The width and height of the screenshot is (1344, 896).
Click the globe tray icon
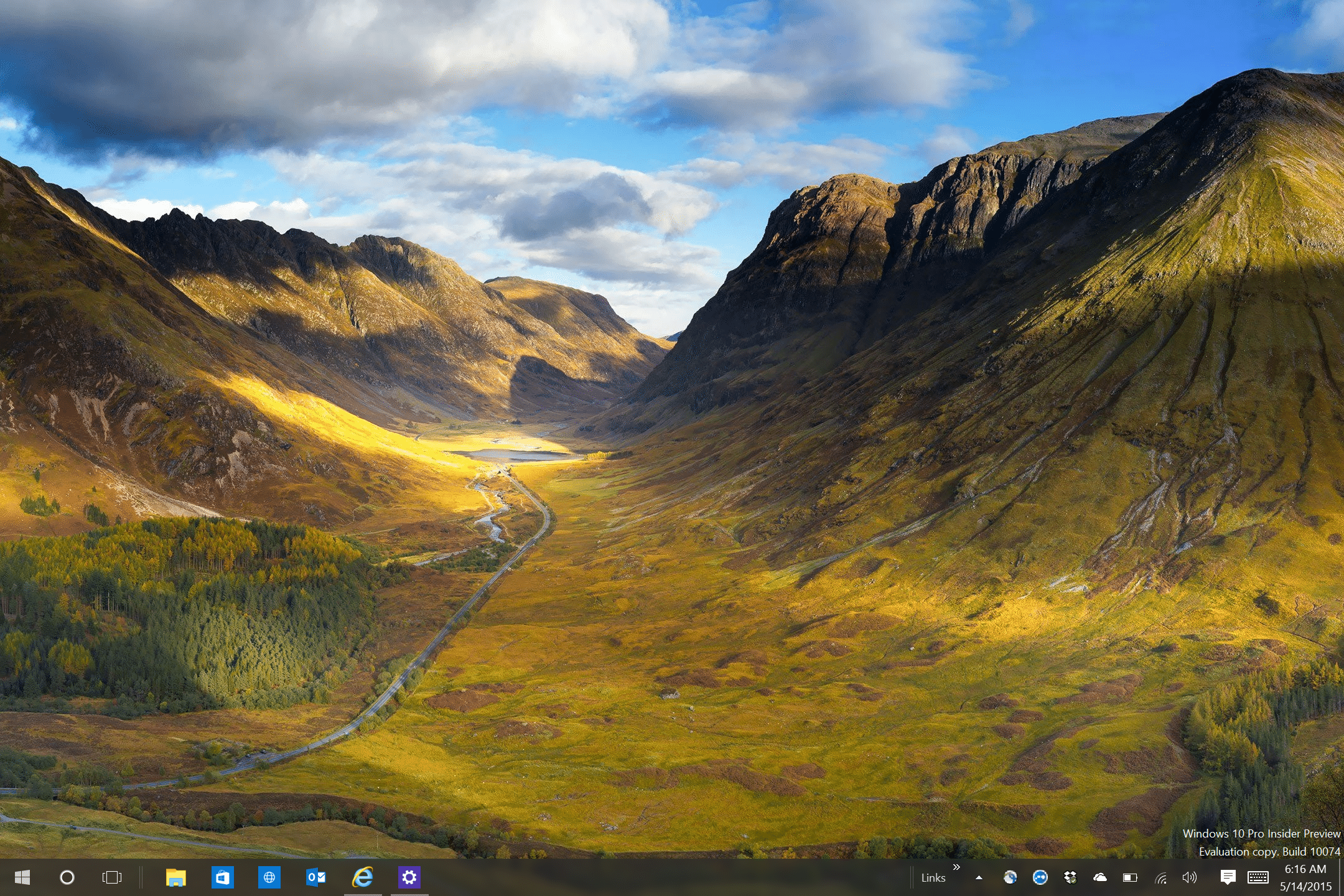click(x=1010, y=877)
